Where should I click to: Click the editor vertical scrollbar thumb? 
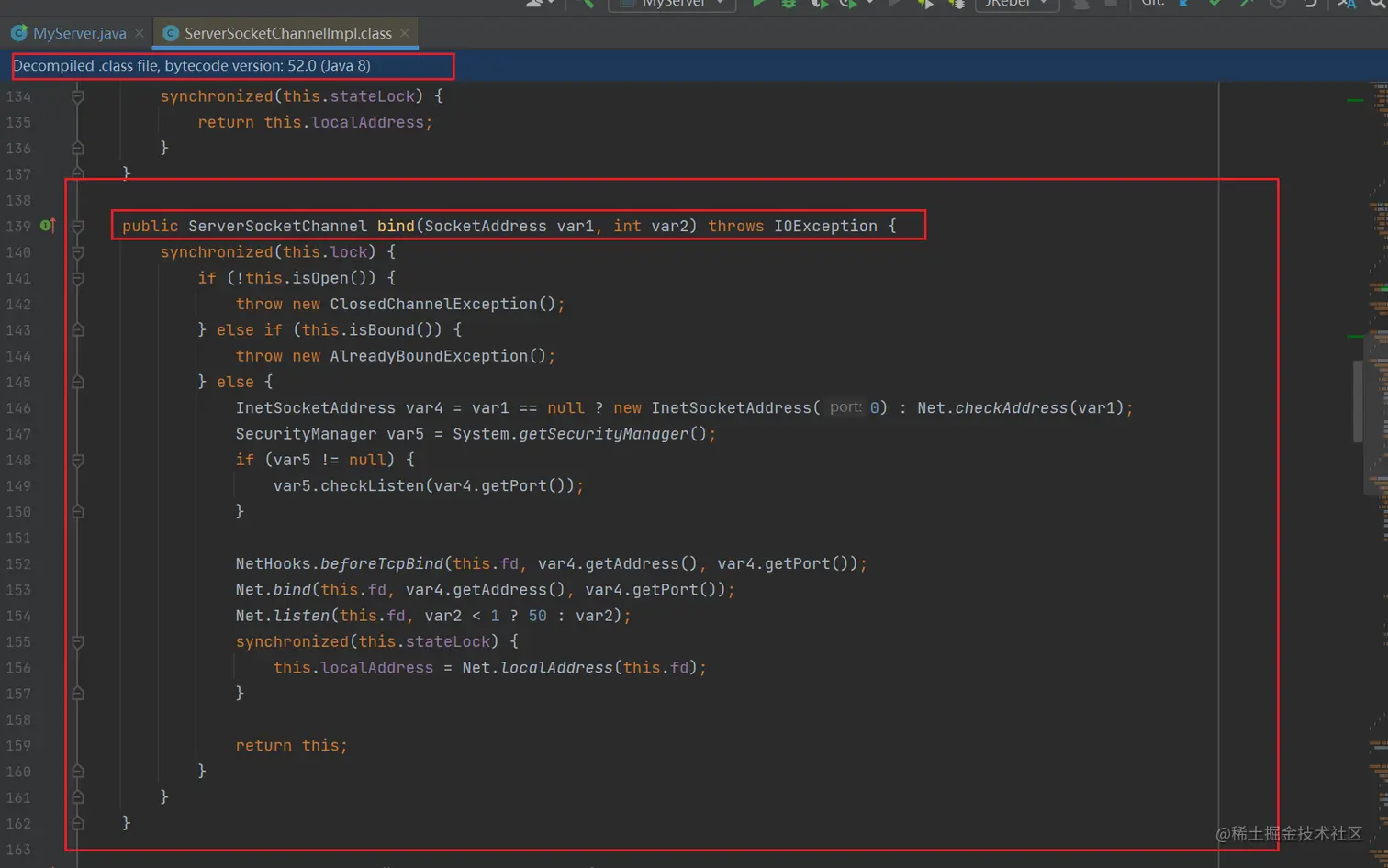pyautogui.click(x=1358, y=402)
